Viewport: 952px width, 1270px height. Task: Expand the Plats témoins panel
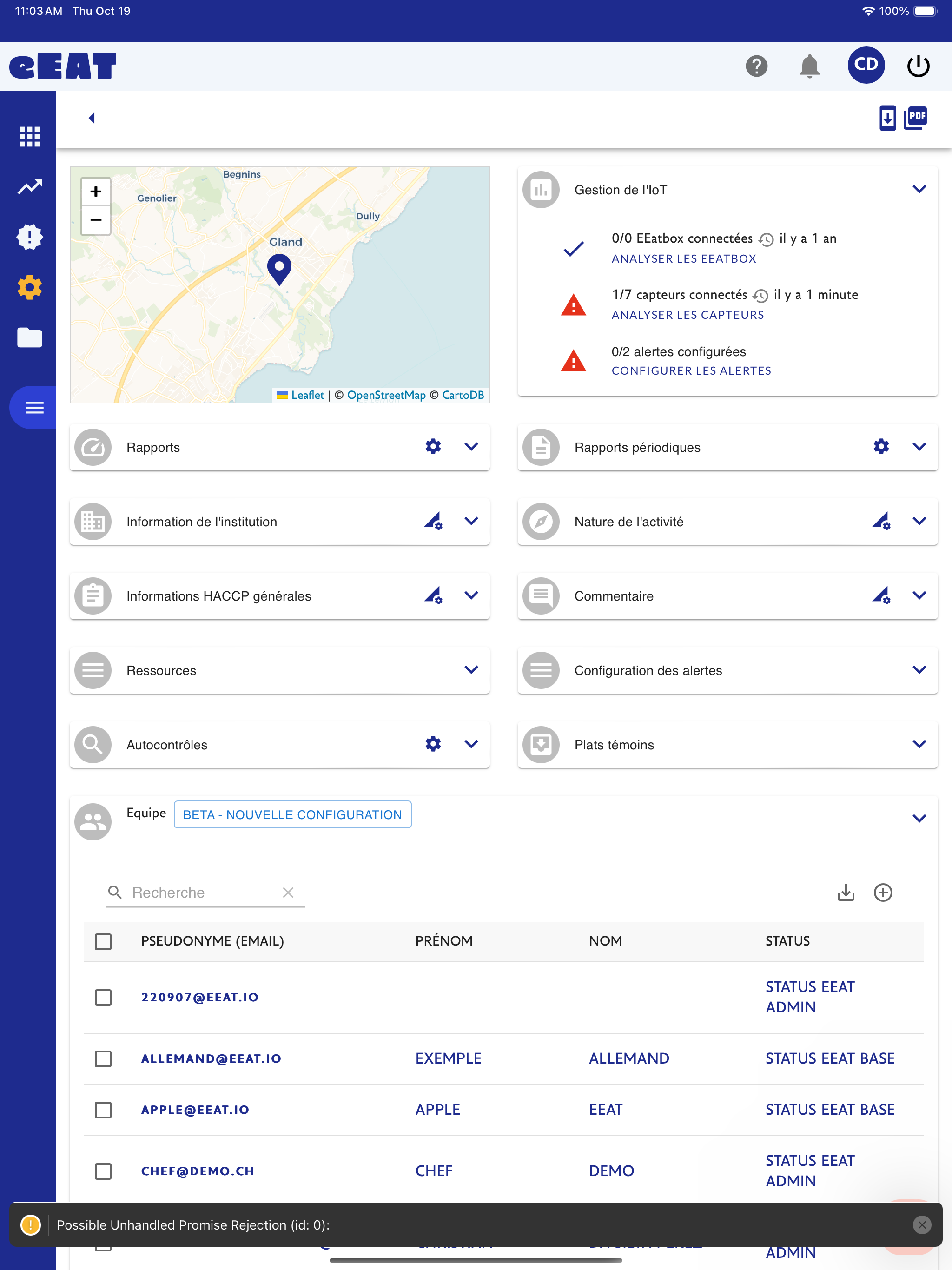[919, 743]
